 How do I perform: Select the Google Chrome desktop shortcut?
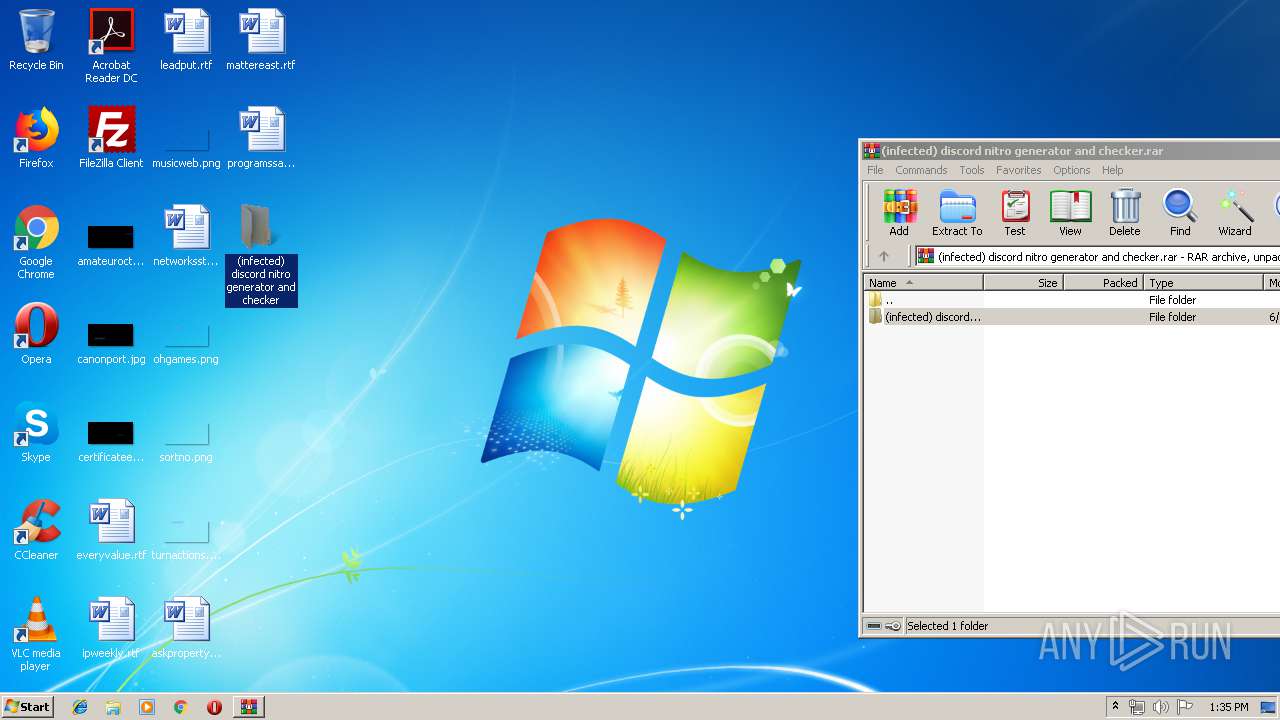click(x=36, y=242)
